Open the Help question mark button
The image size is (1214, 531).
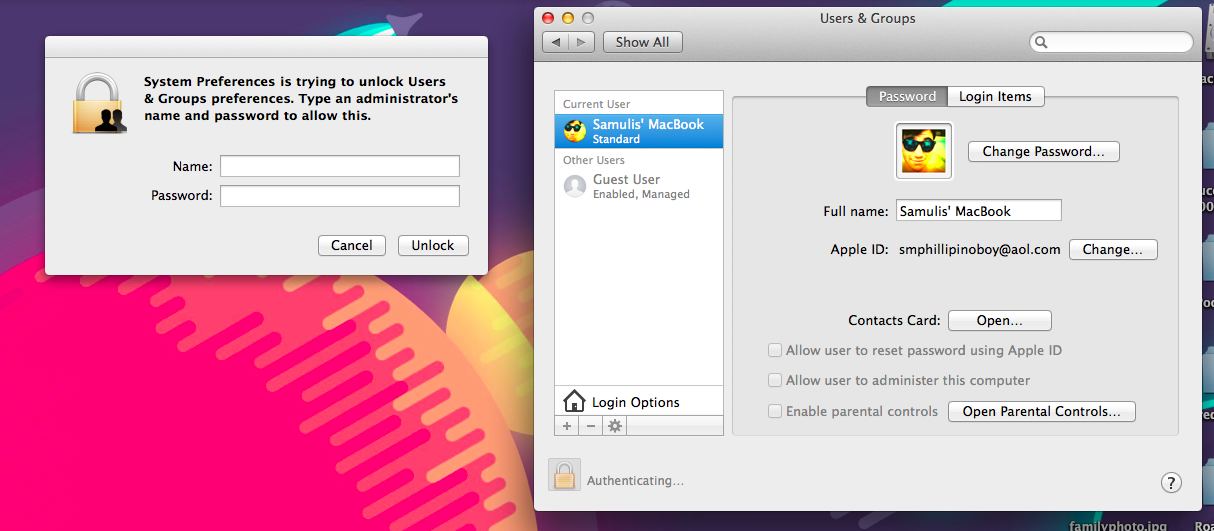tap(1171, 483)
